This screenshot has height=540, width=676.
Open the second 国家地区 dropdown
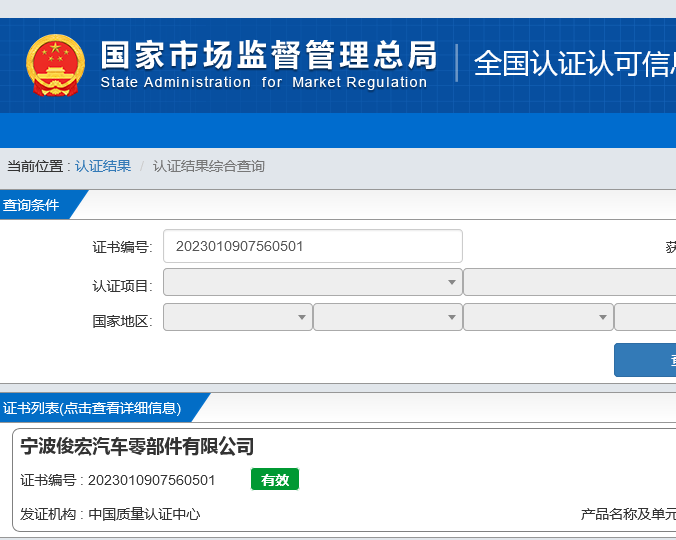(387, 317)
